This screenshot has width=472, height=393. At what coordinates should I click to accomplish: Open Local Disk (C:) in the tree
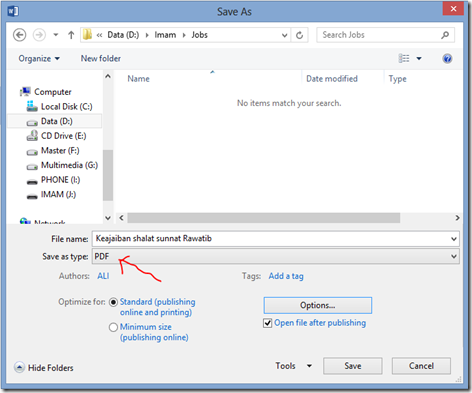pos(66,106)
